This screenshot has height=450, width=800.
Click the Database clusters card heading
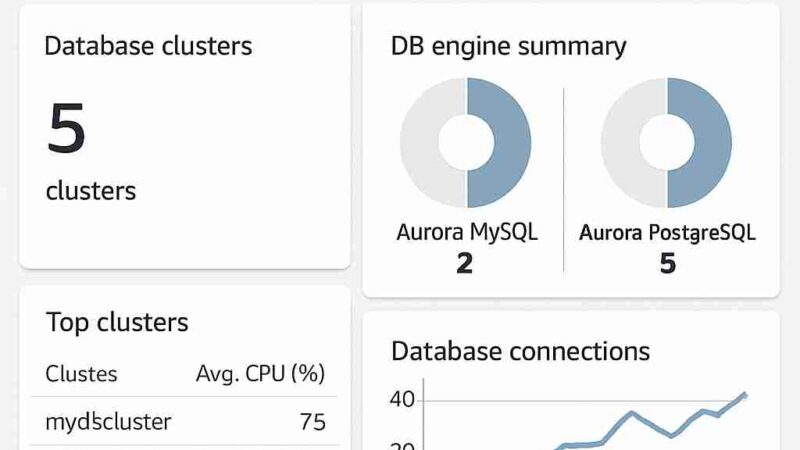coord(148,46)
